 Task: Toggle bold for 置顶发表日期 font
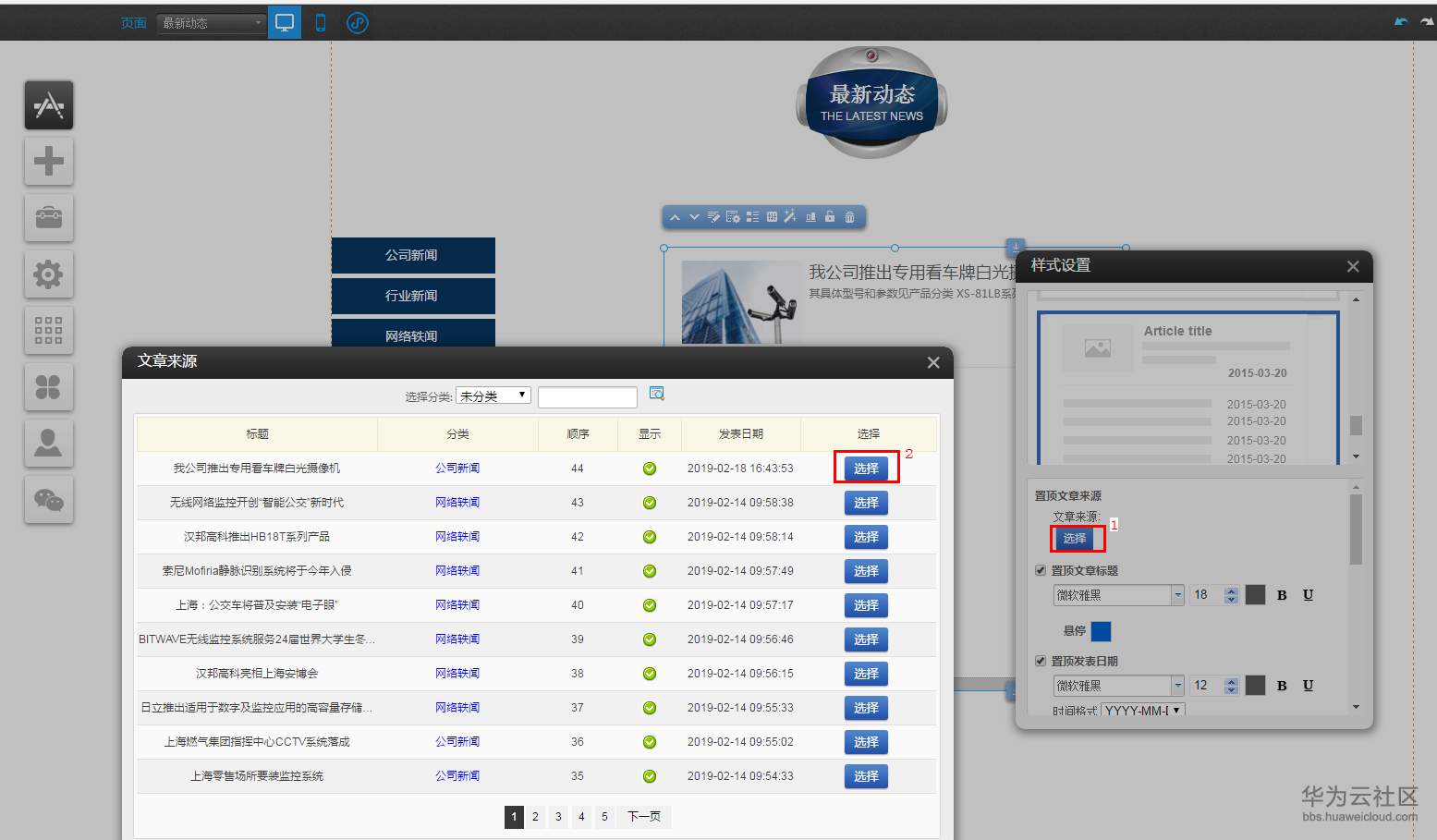(x=1282, y=686)
